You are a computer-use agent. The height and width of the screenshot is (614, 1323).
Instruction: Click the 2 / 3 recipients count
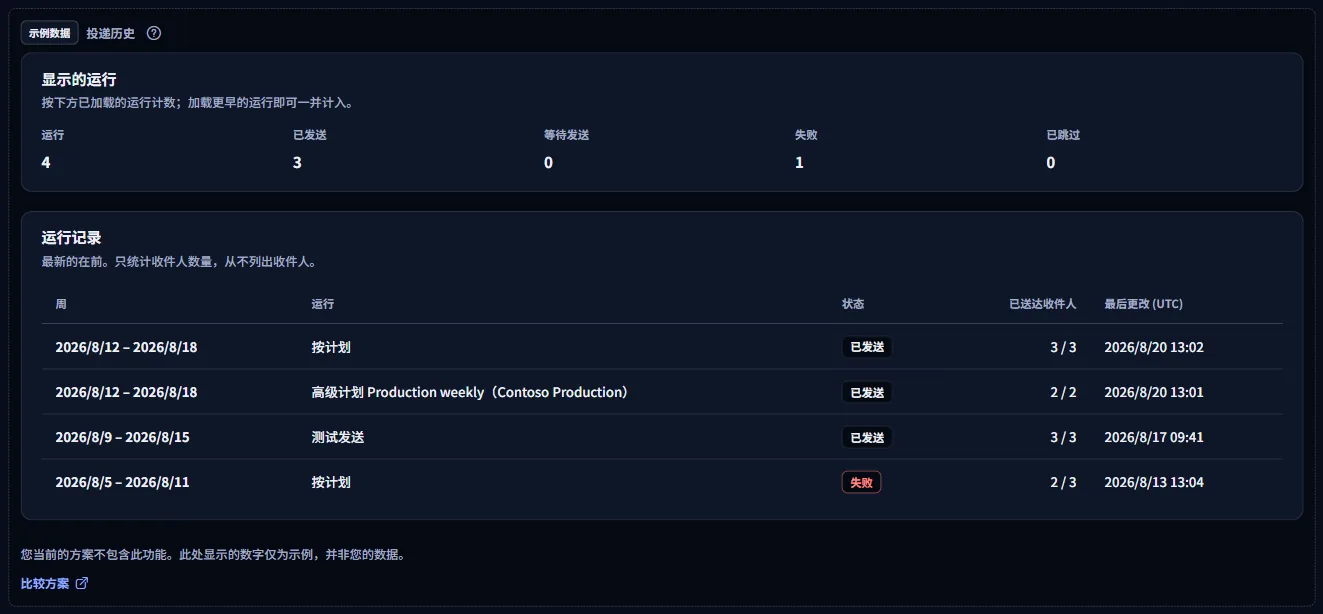[x=1063, y=482]
